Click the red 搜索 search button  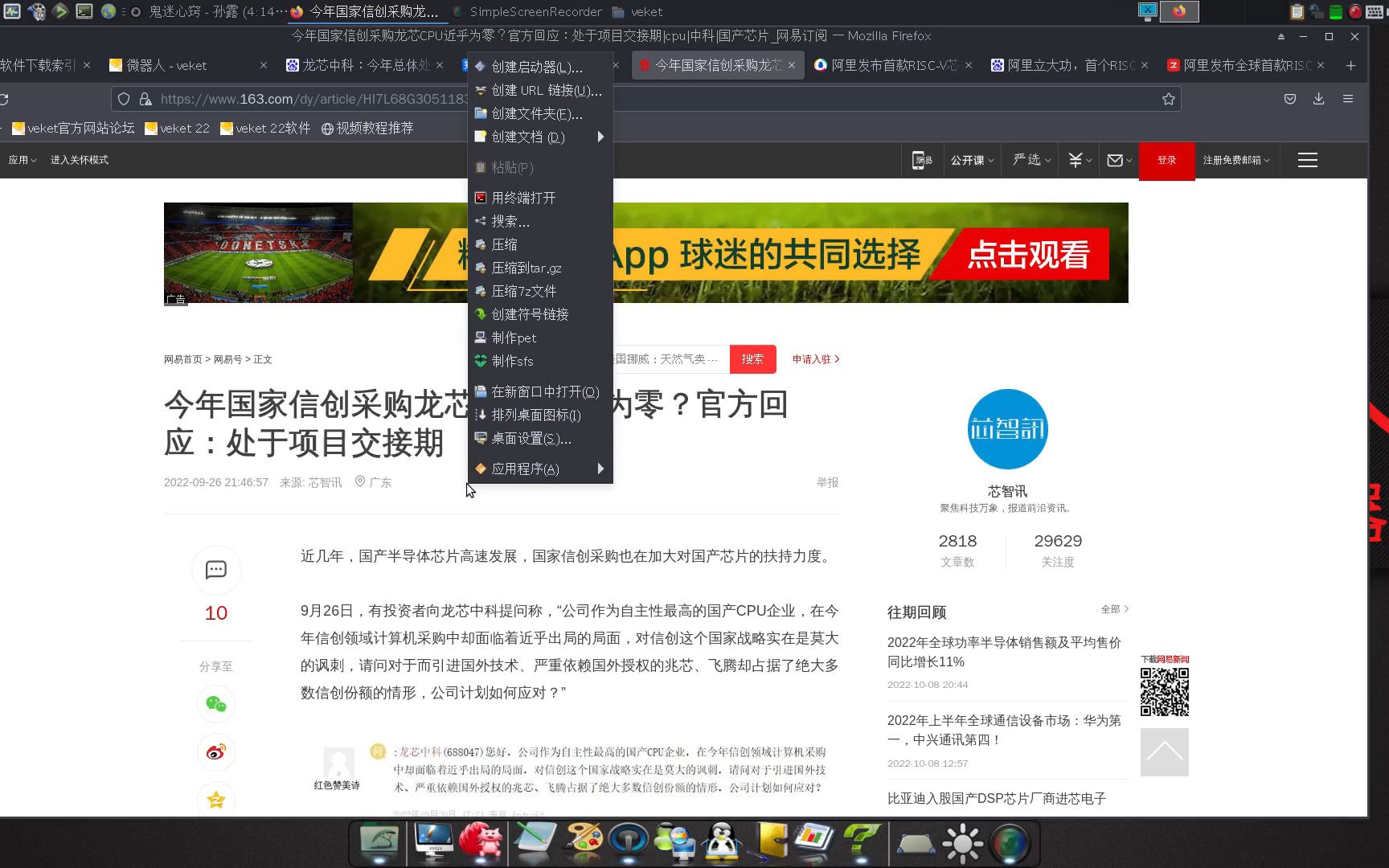(x=752, y=359)
